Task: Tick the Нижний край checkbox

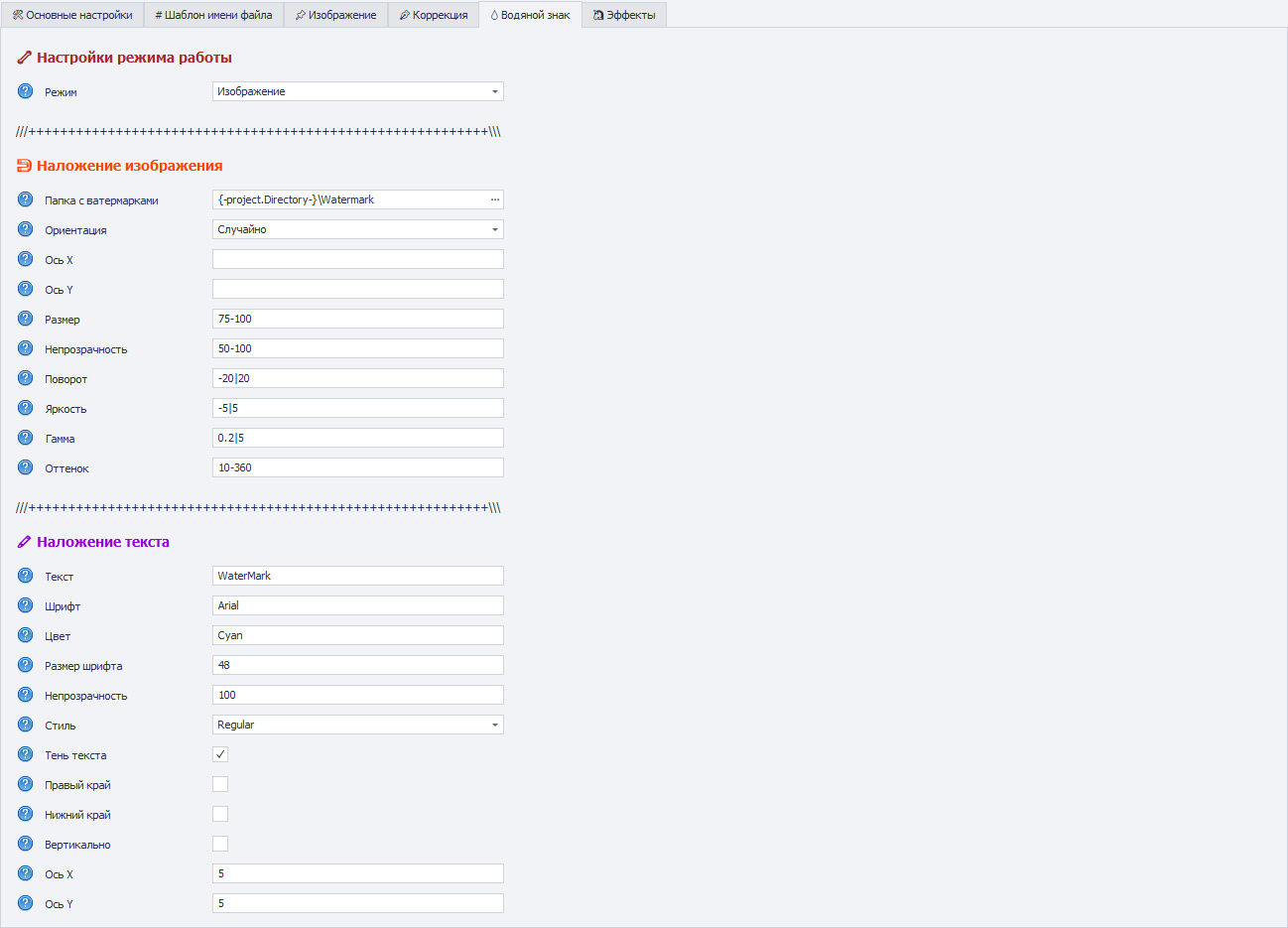Action: pos(220,814)
